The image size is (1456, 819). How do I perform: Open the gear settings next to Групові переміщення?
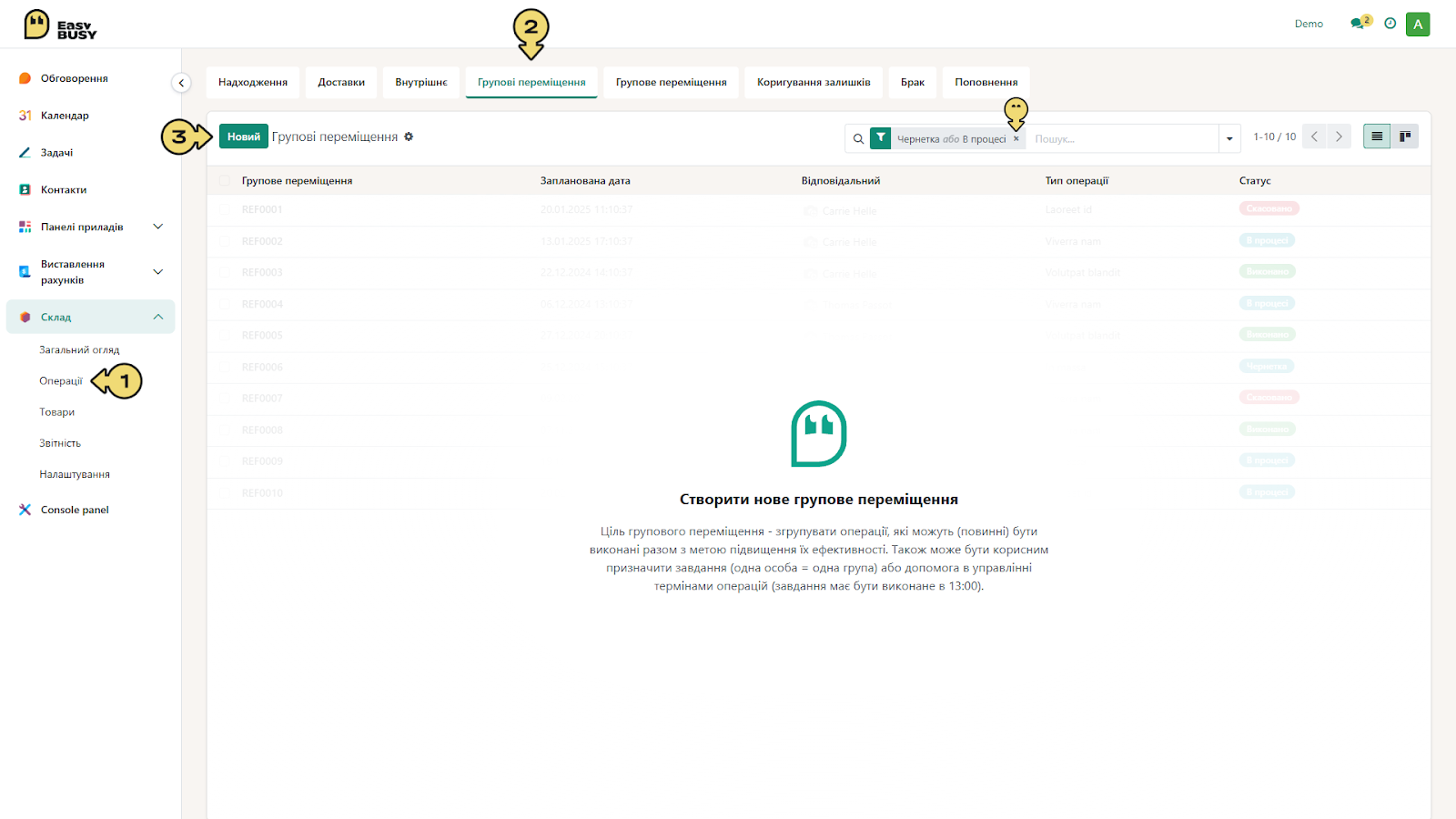pyautogui.click(x=409, y=136)
